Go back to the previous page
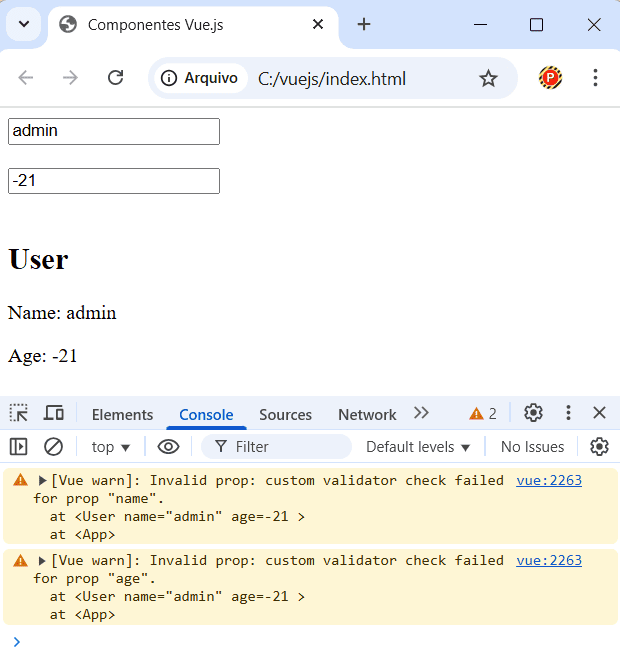The image size is (620, 665). (26, 78)
